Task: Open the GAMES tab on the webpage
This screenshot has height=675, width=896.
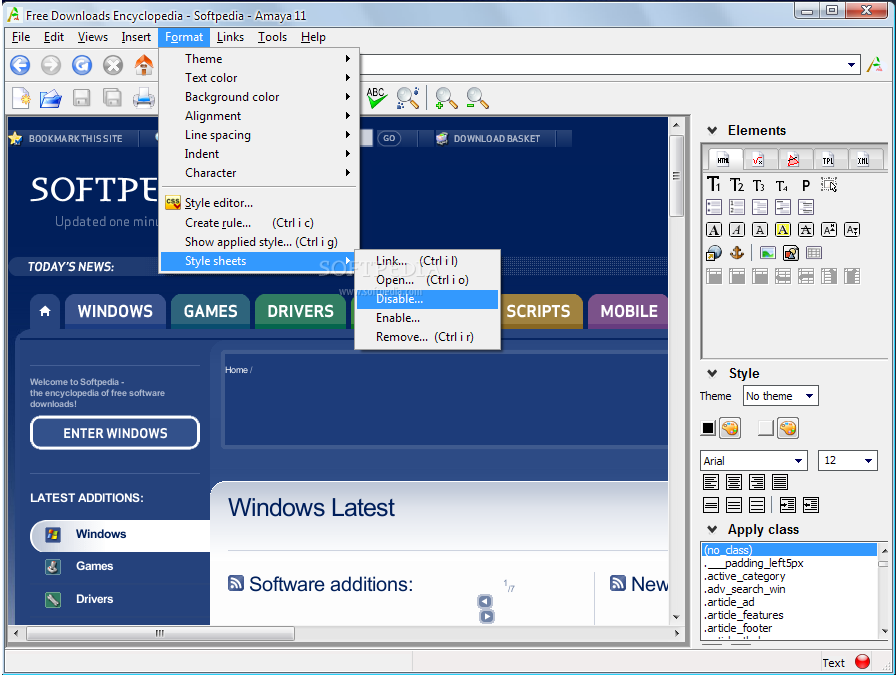Action: point(210,311)
